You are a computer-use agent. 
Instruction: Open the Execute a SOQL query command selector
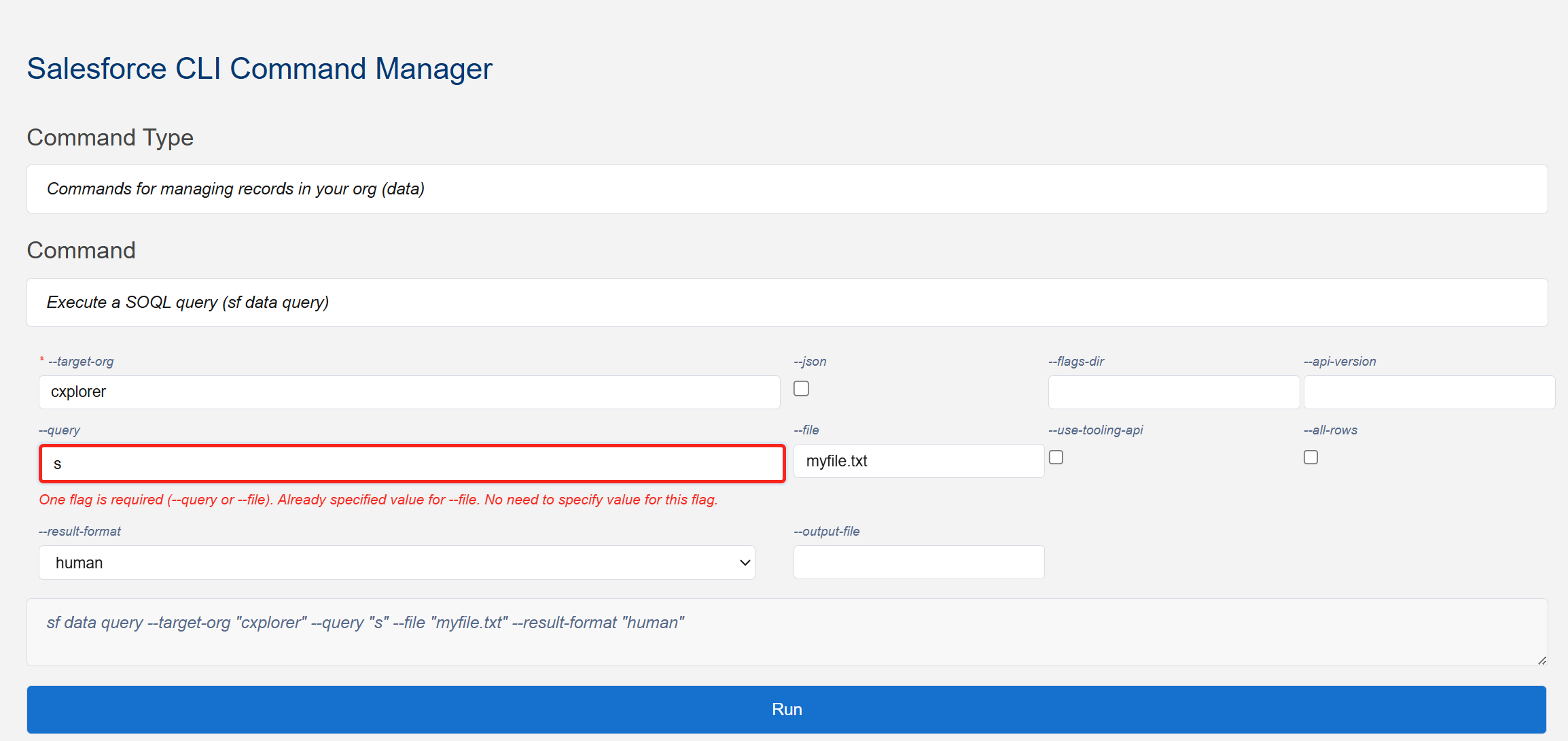click(787, 303)
